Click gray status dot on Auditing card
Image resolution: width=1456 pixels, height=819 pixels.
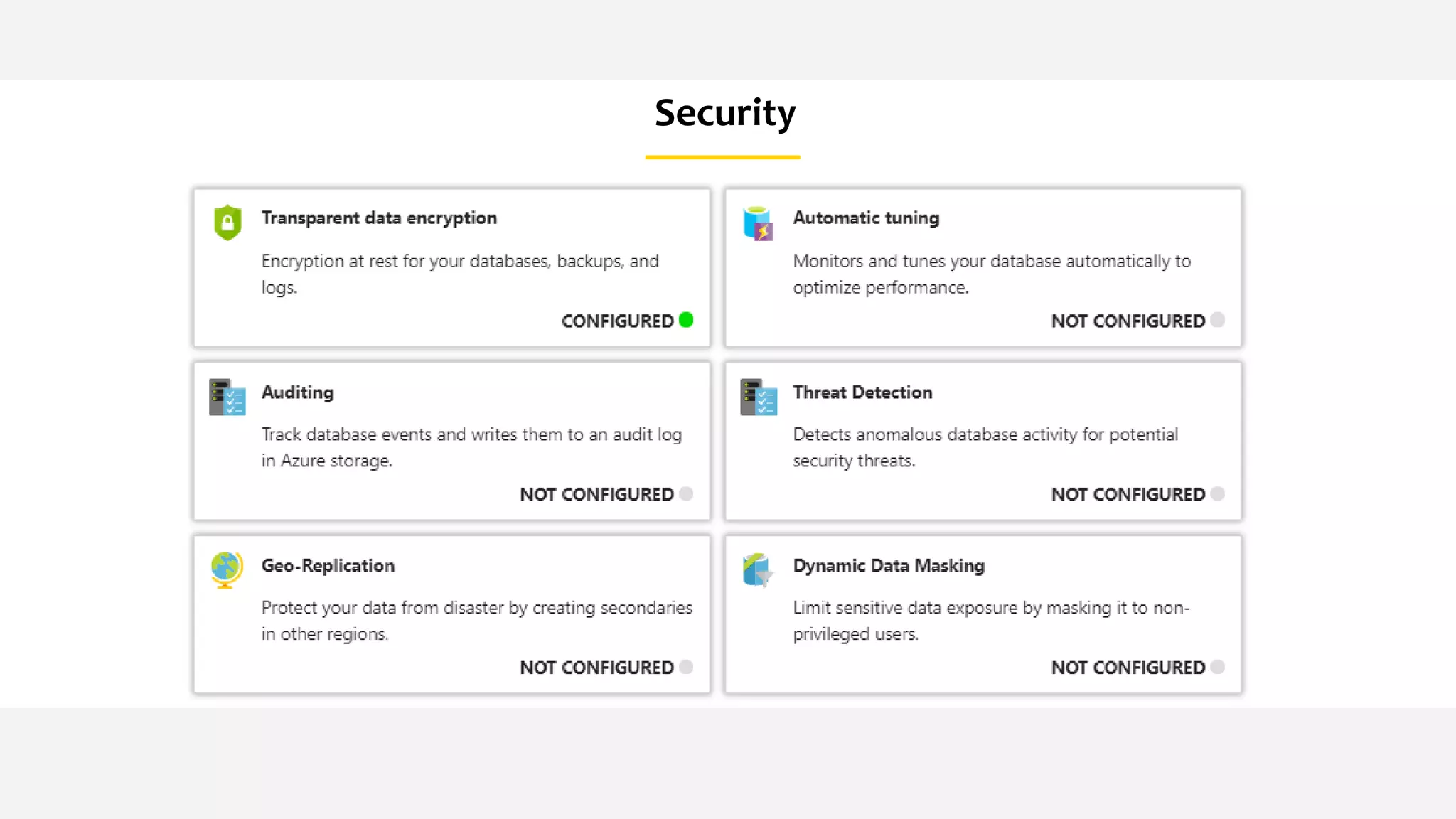pos(686,493)
